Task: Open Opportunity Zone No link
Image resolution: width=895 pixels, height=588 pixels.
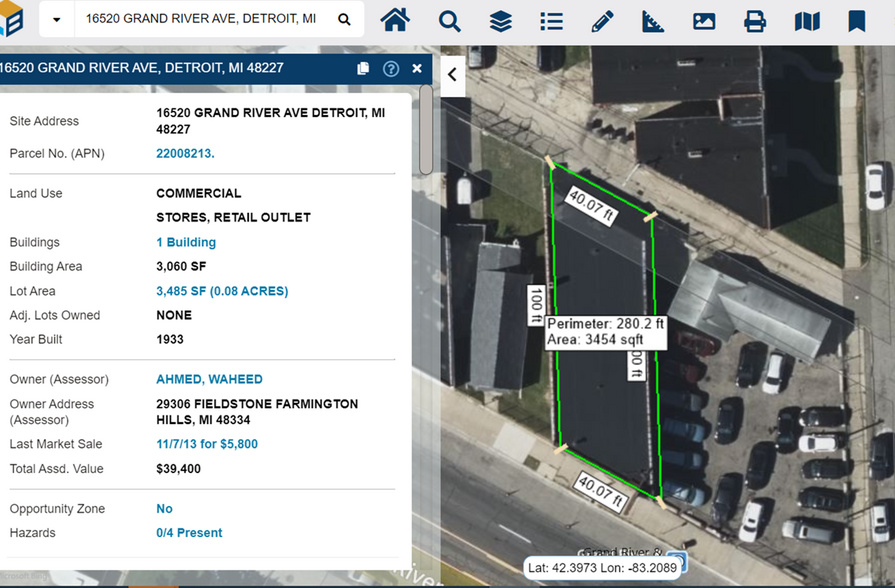Action: 164,509
